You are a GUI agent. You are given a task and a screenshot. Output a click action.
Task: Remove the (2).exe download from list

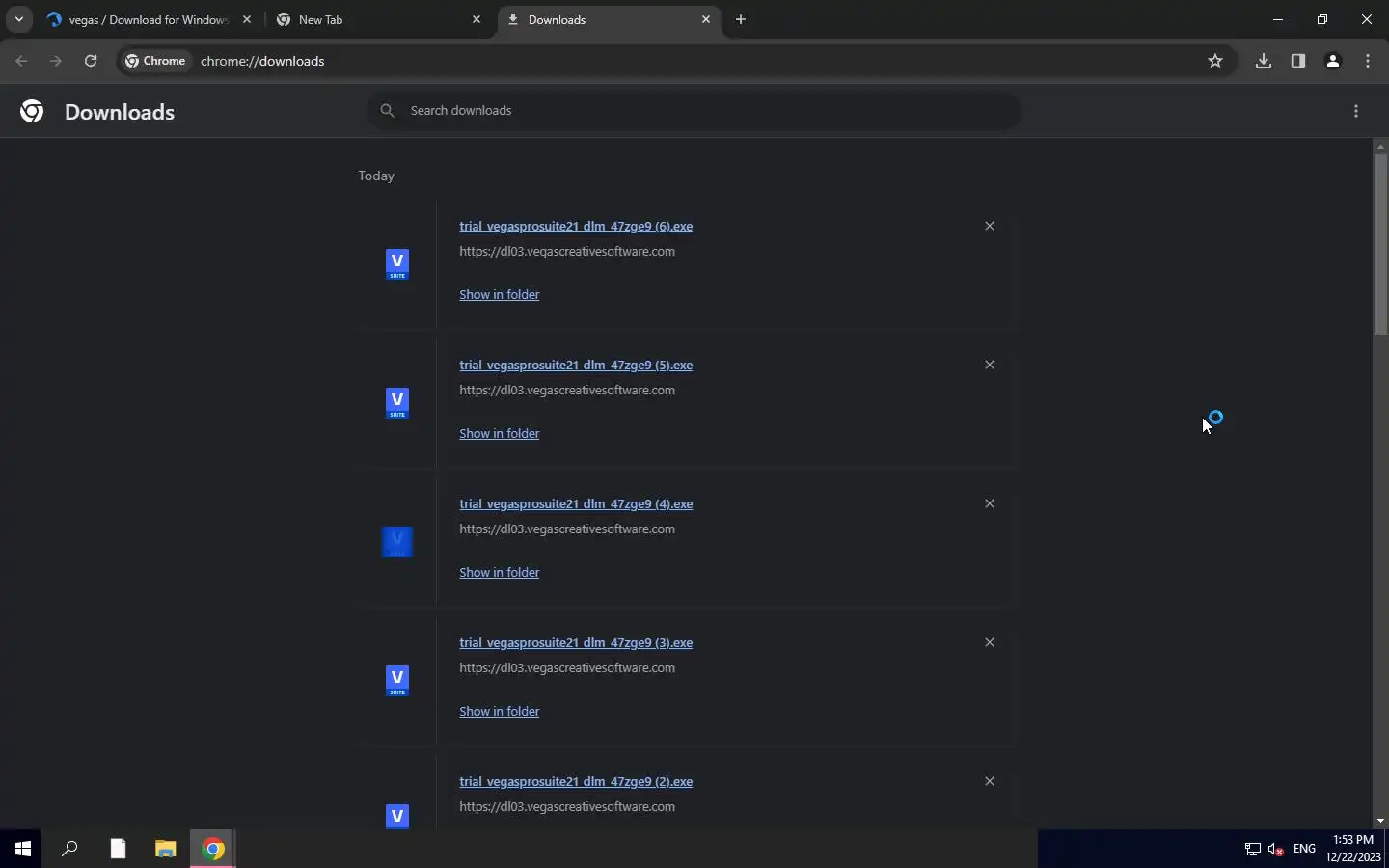tap(989, 781)
